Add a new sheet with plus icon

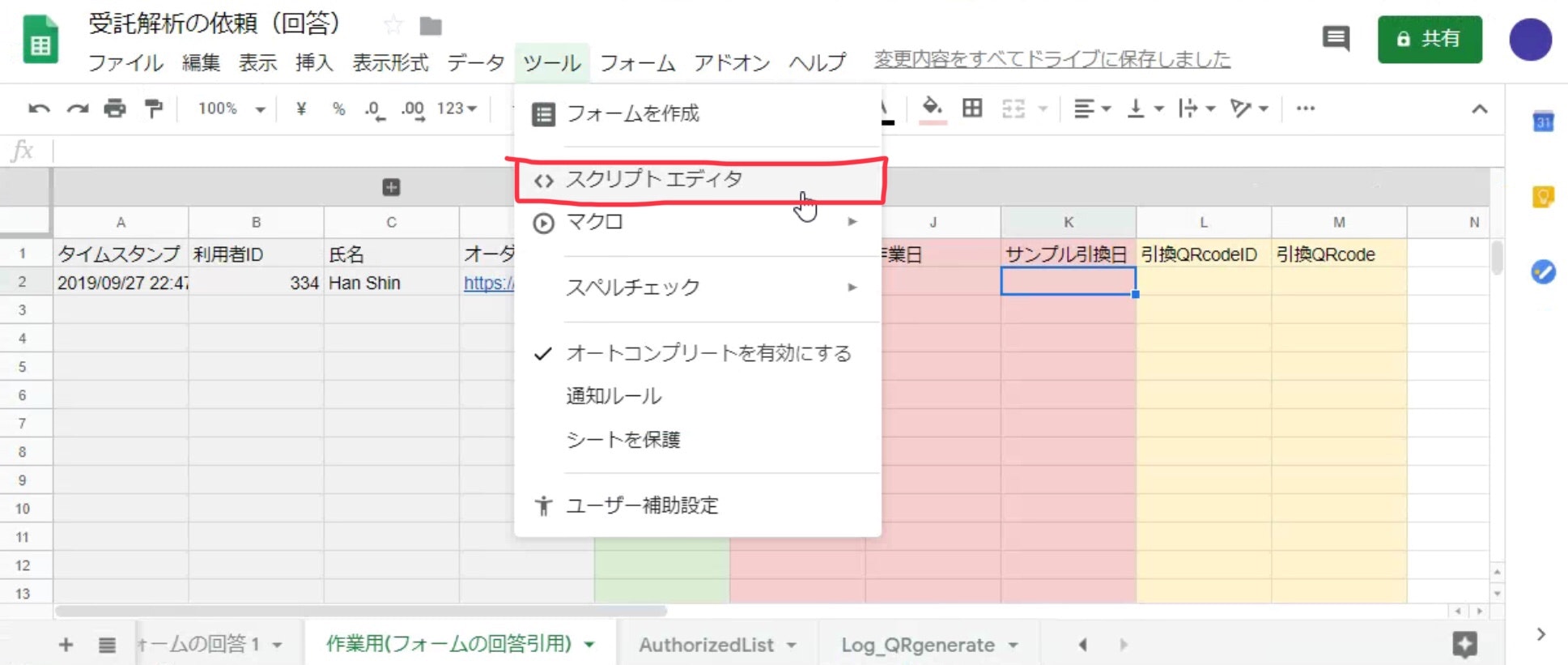66,645
